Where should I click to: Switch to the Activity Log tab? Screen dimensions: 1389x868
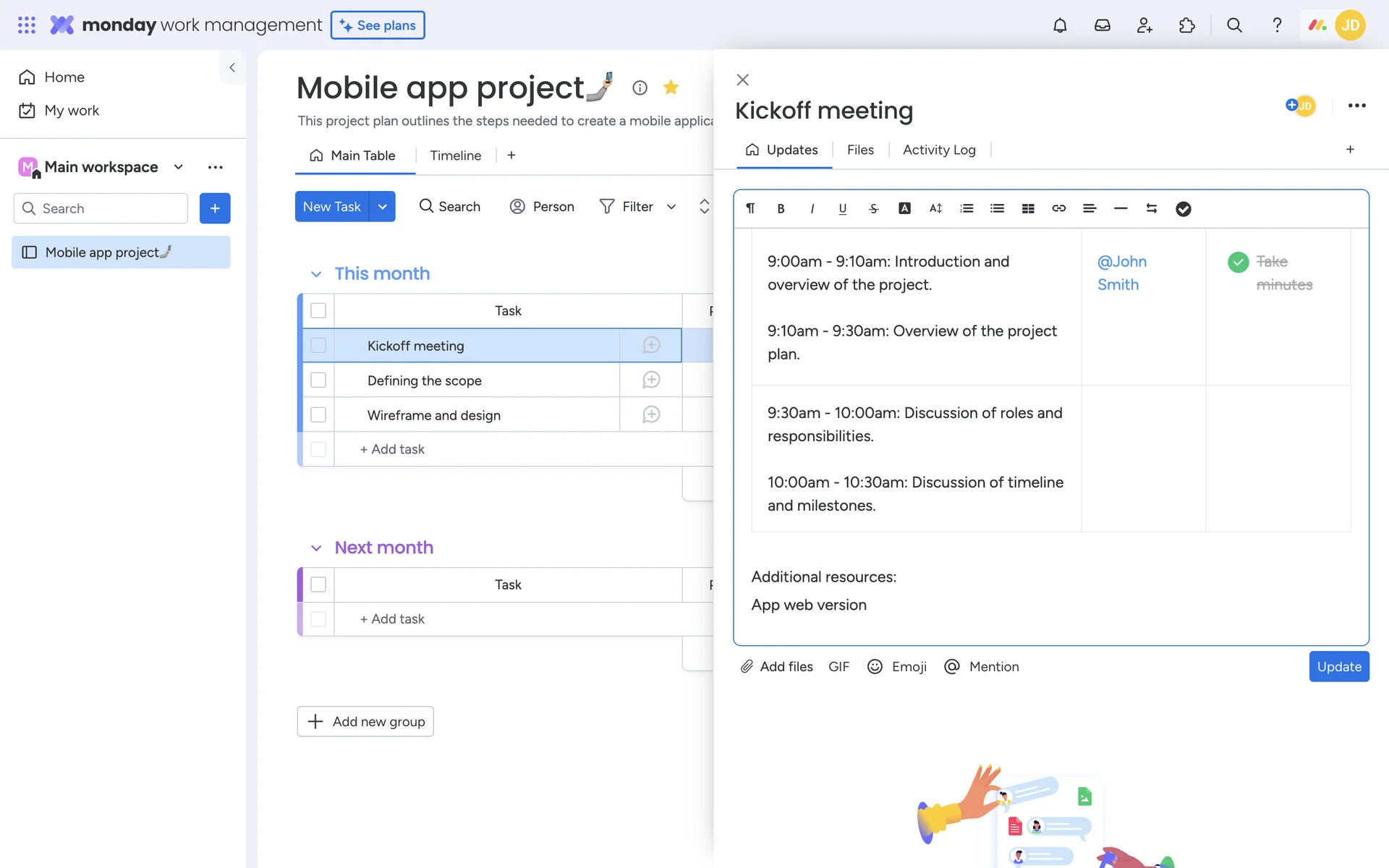click(938, 150)
